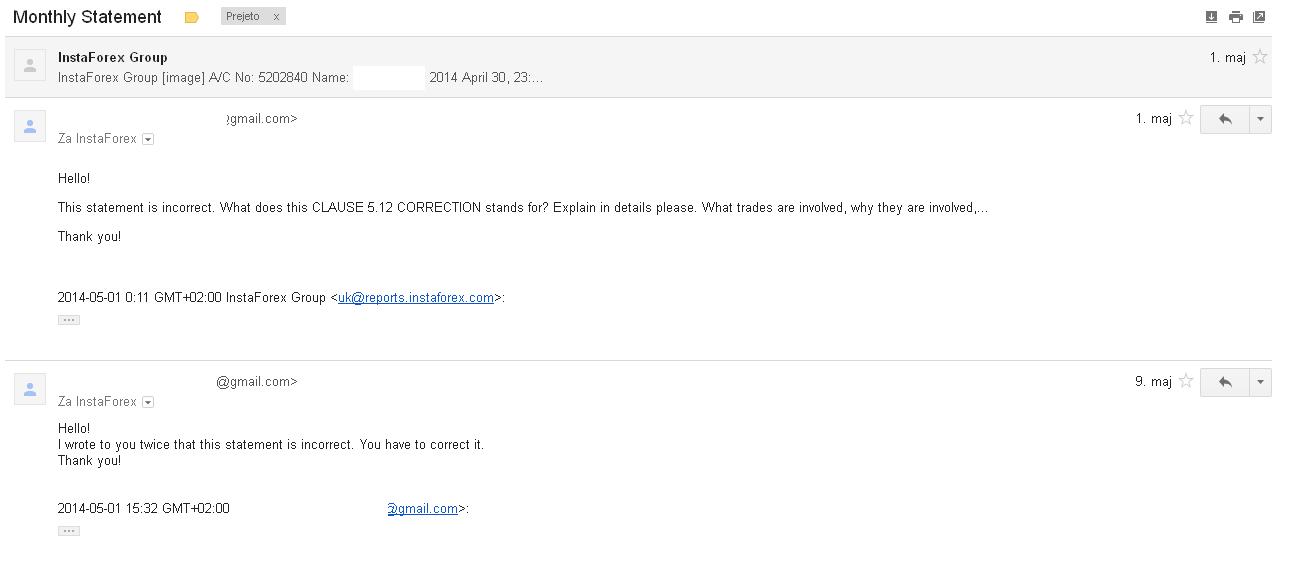Click the download-arrow icon beside the print icon

1212,17
